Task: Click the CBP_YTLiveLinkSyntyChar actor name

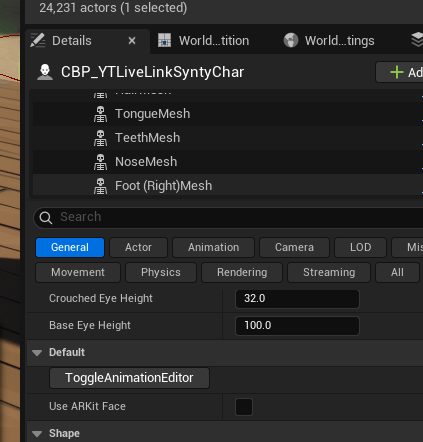Action: point(152,72)
